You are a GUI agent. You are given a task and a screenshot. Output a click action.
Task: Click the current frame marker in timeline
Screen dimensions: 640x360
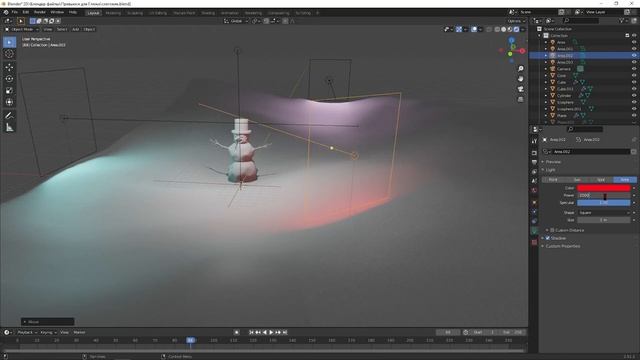coord(191,340)
